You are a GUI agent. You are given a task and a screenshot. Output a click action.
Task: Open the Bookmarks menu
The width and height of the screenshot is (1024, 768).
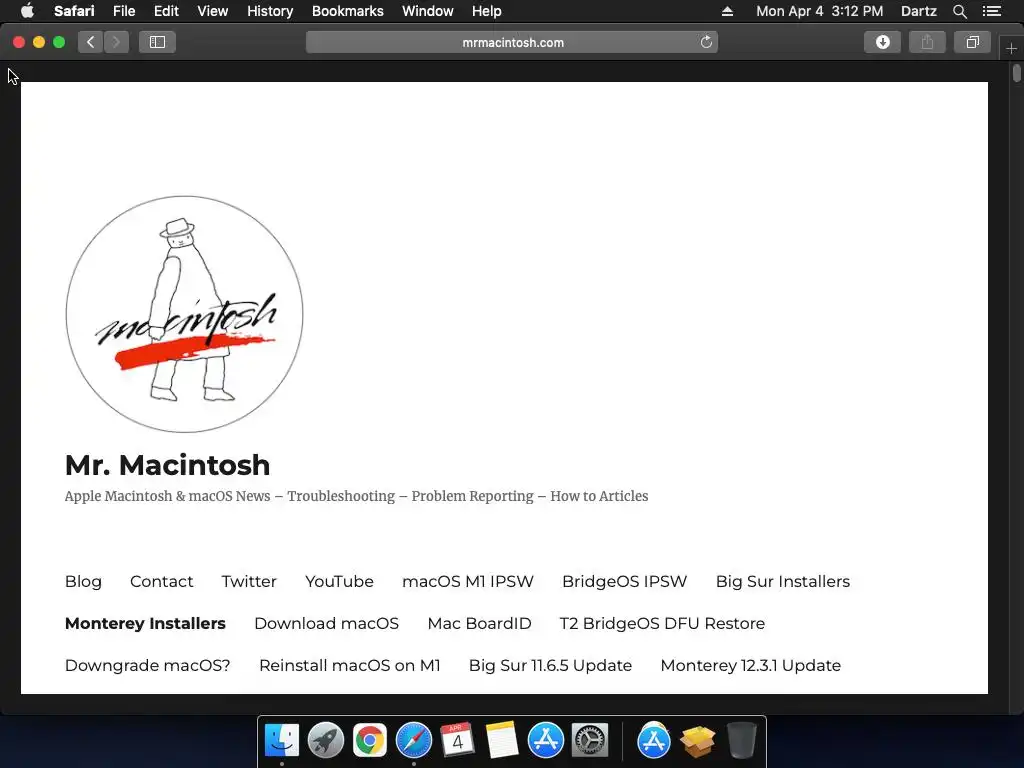pos(347,11)
